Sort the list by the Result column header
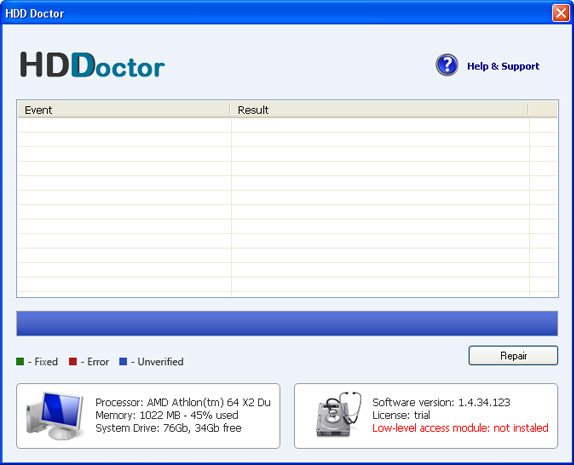The width and height of the screenshot is (574, 465). click(x=379, y=110)
